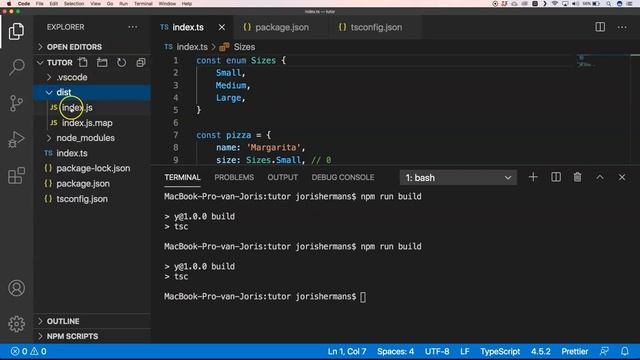Viewport: 640px width, 360px height.
Task: Open the Terminal menu in menu bar
Action: [143, 3]
